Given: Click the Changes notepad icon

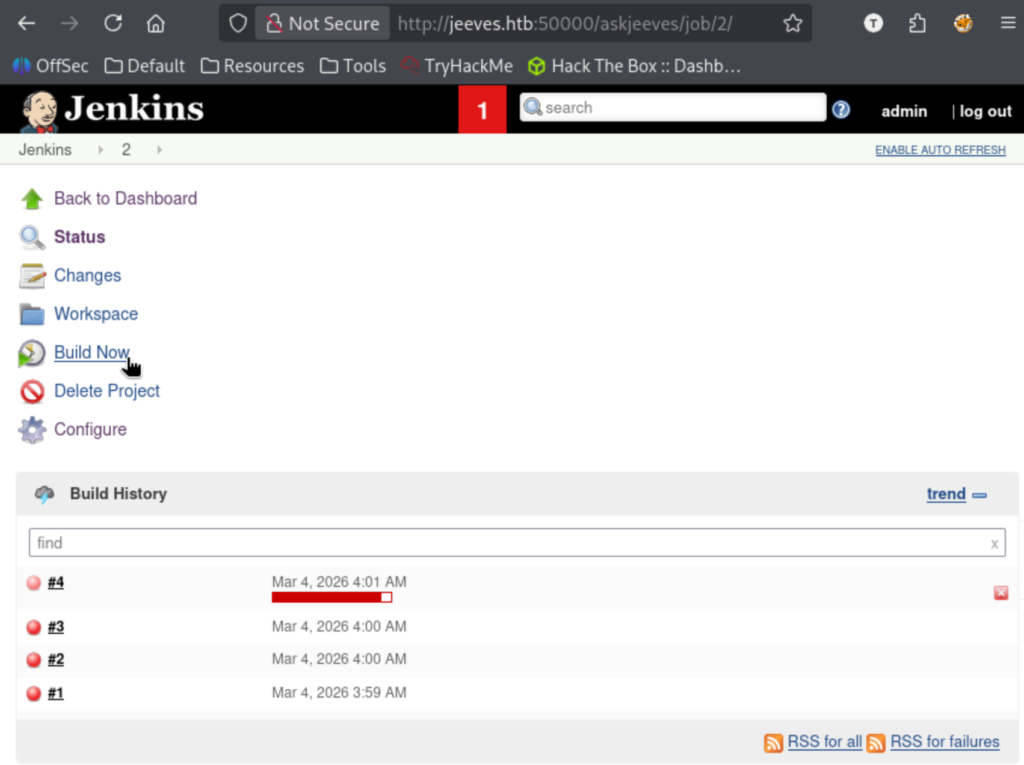Looking at the screenshot, I should (32, 276).
